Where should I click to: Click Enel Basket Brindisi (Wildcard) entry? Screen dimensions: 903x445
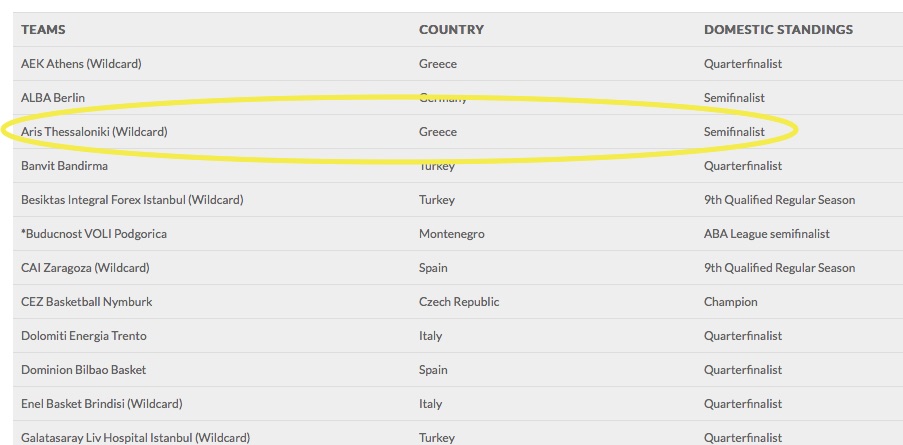coord(102,404)
